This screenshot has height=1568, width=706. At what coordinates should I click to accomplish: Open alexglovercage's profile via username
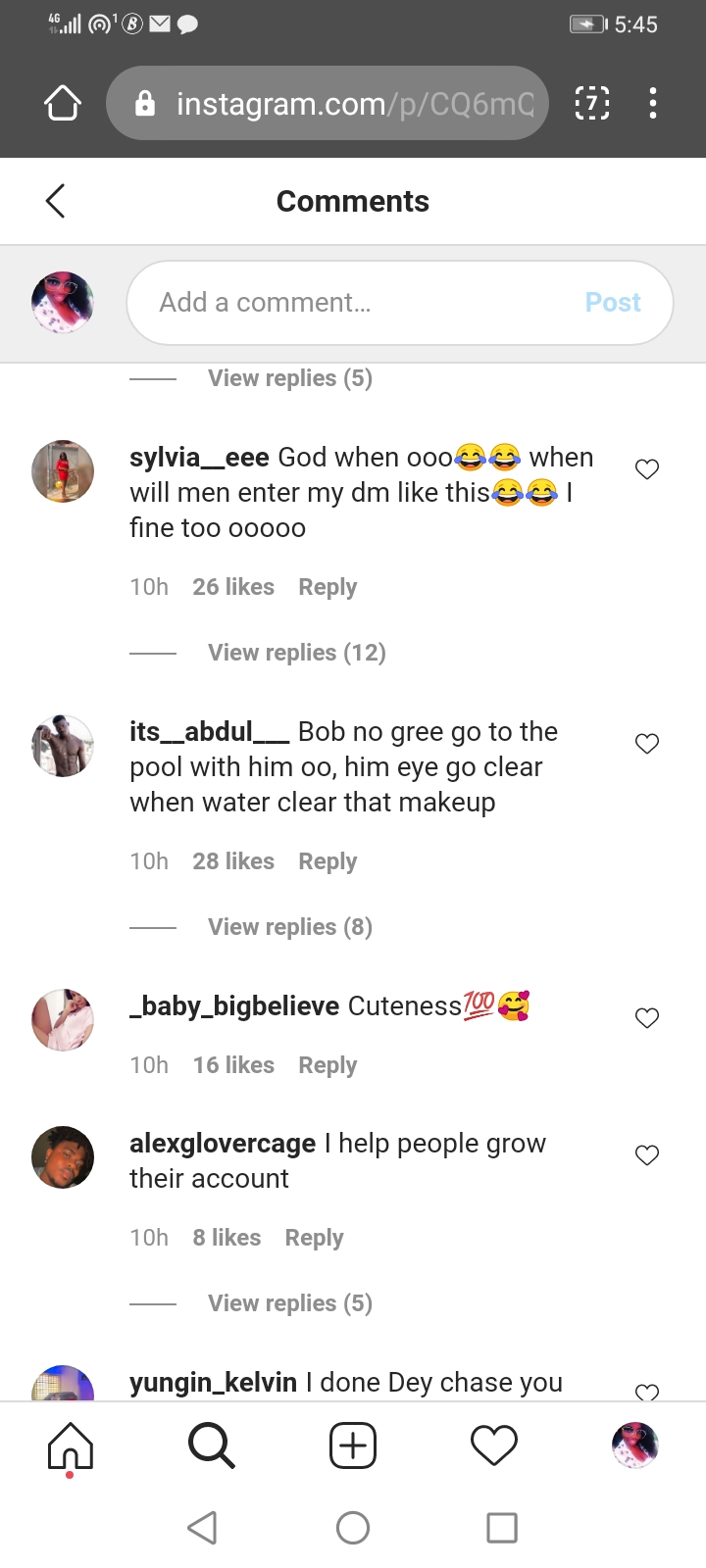(223, 1144)
